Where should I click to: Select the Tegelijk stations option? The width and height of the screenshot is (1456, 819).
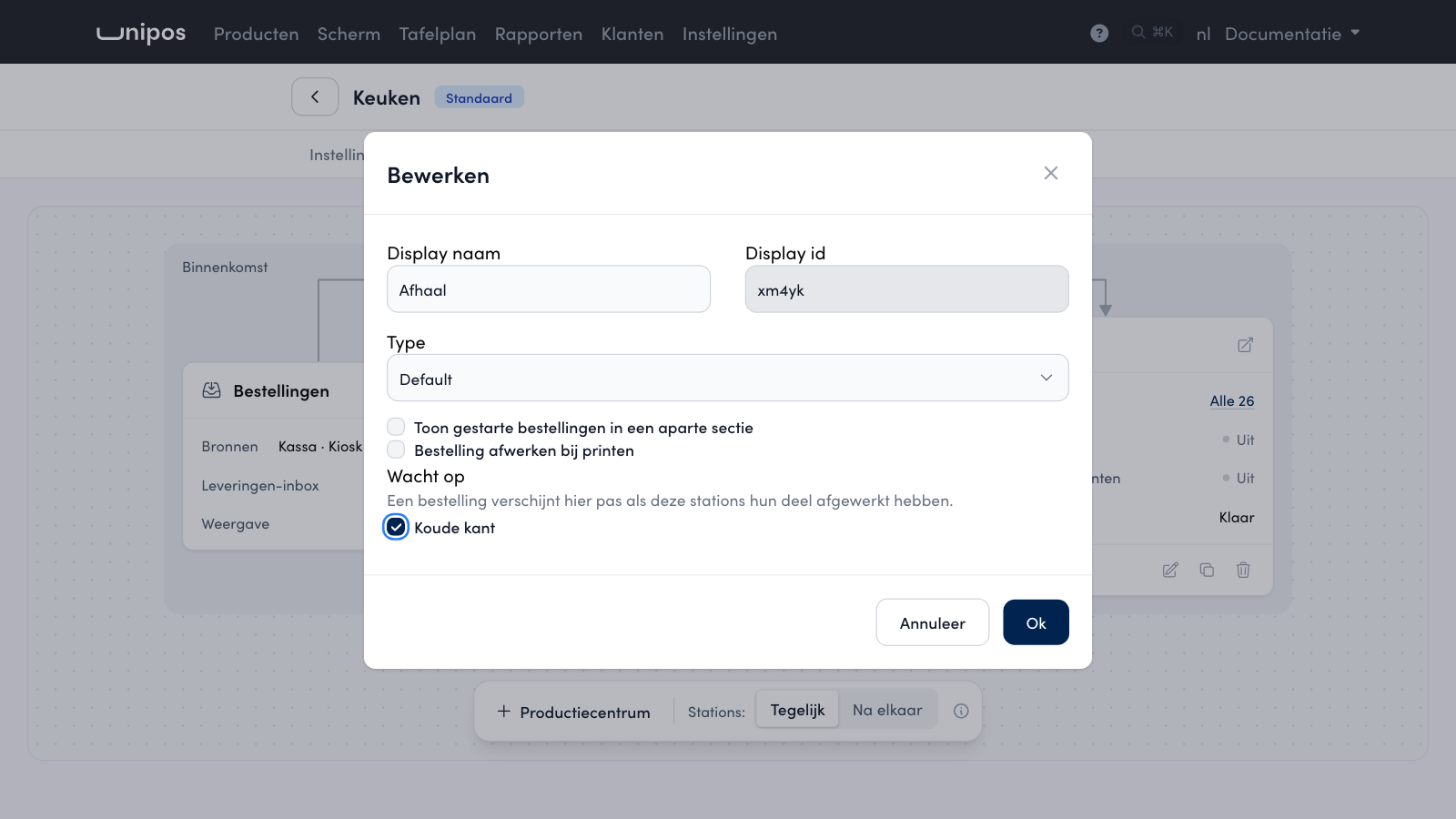pos(797,711)
